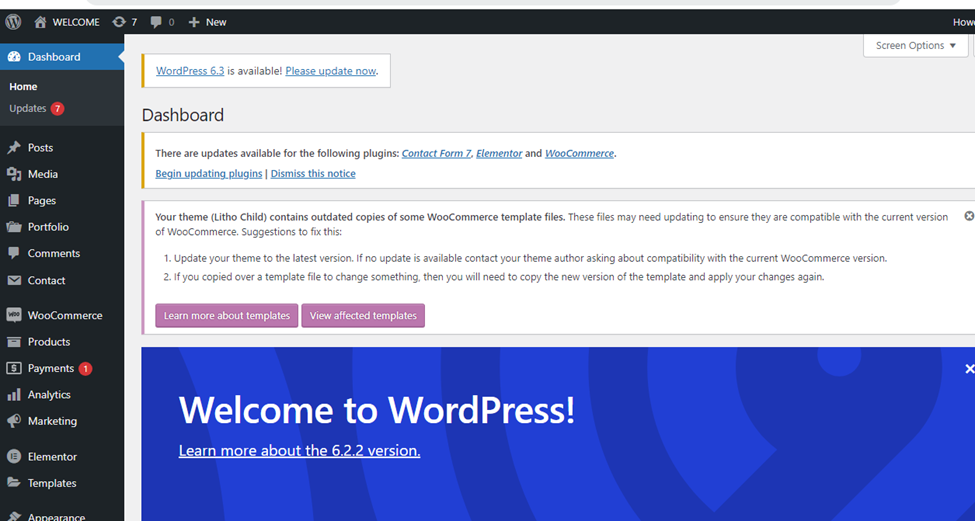This screenshot has width=975, height=521.
Task: Click Begin updating plugins link
Action: point(209,173)
